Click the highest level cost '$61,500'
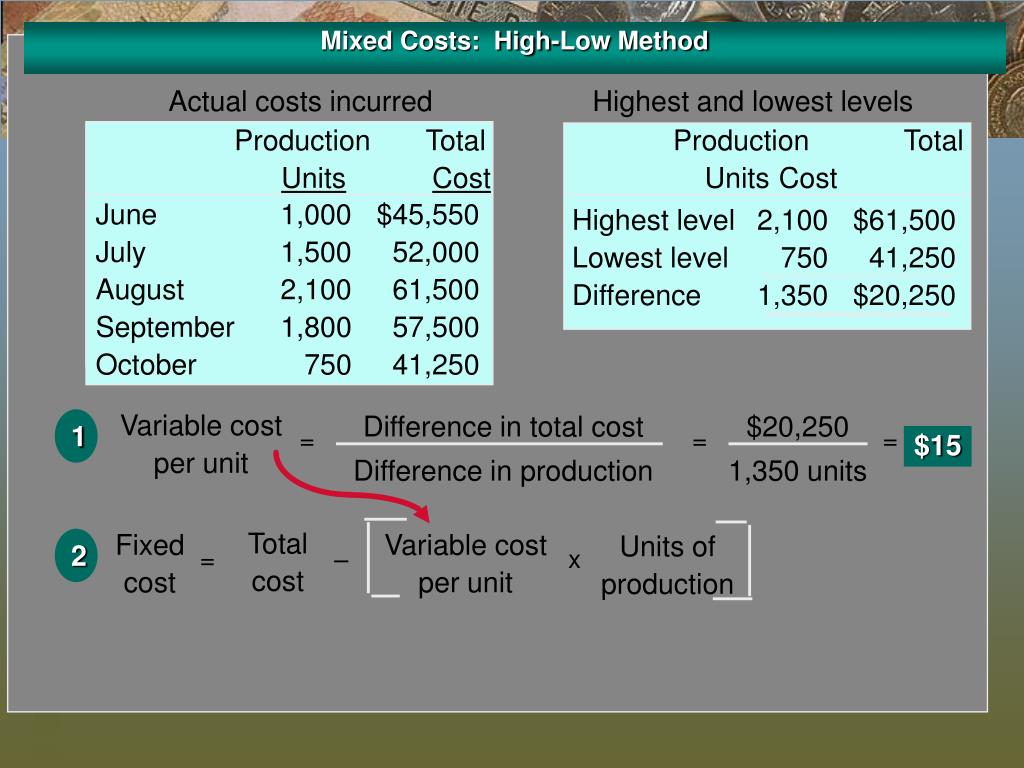Screen dimensions: 1024x768 pos(904,221)
